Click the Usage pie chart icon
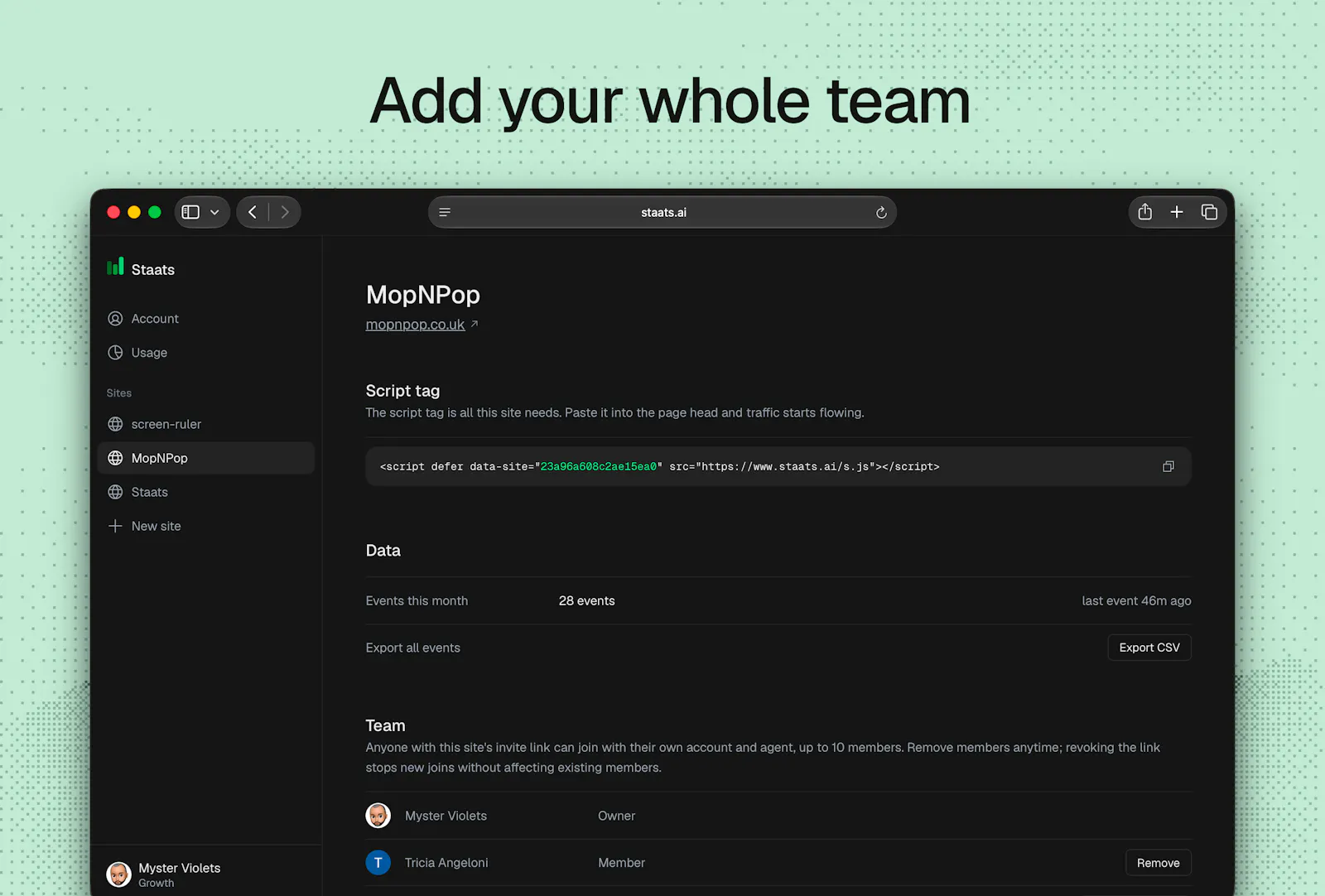Viewport: 1325px width, 896px height. point(115,353)
